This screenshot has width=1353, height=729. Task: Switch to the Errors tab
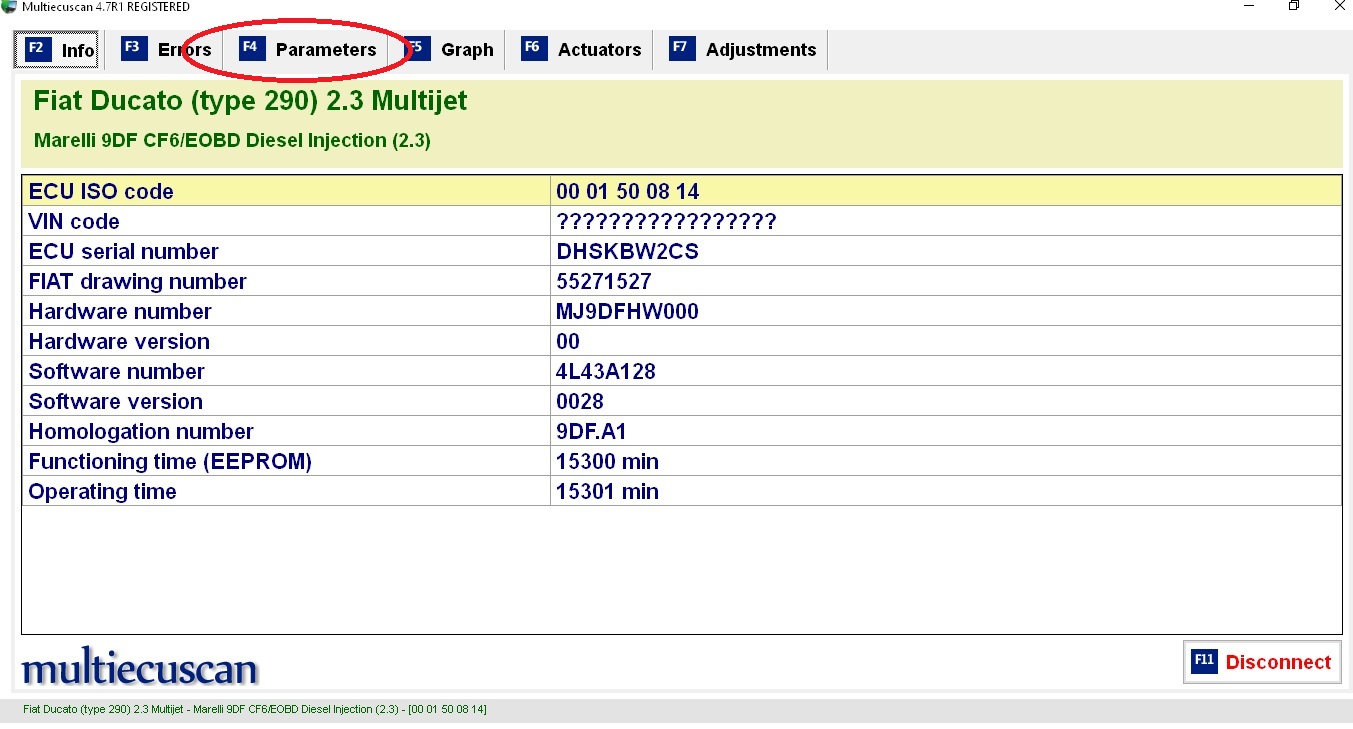click(166, 50)
